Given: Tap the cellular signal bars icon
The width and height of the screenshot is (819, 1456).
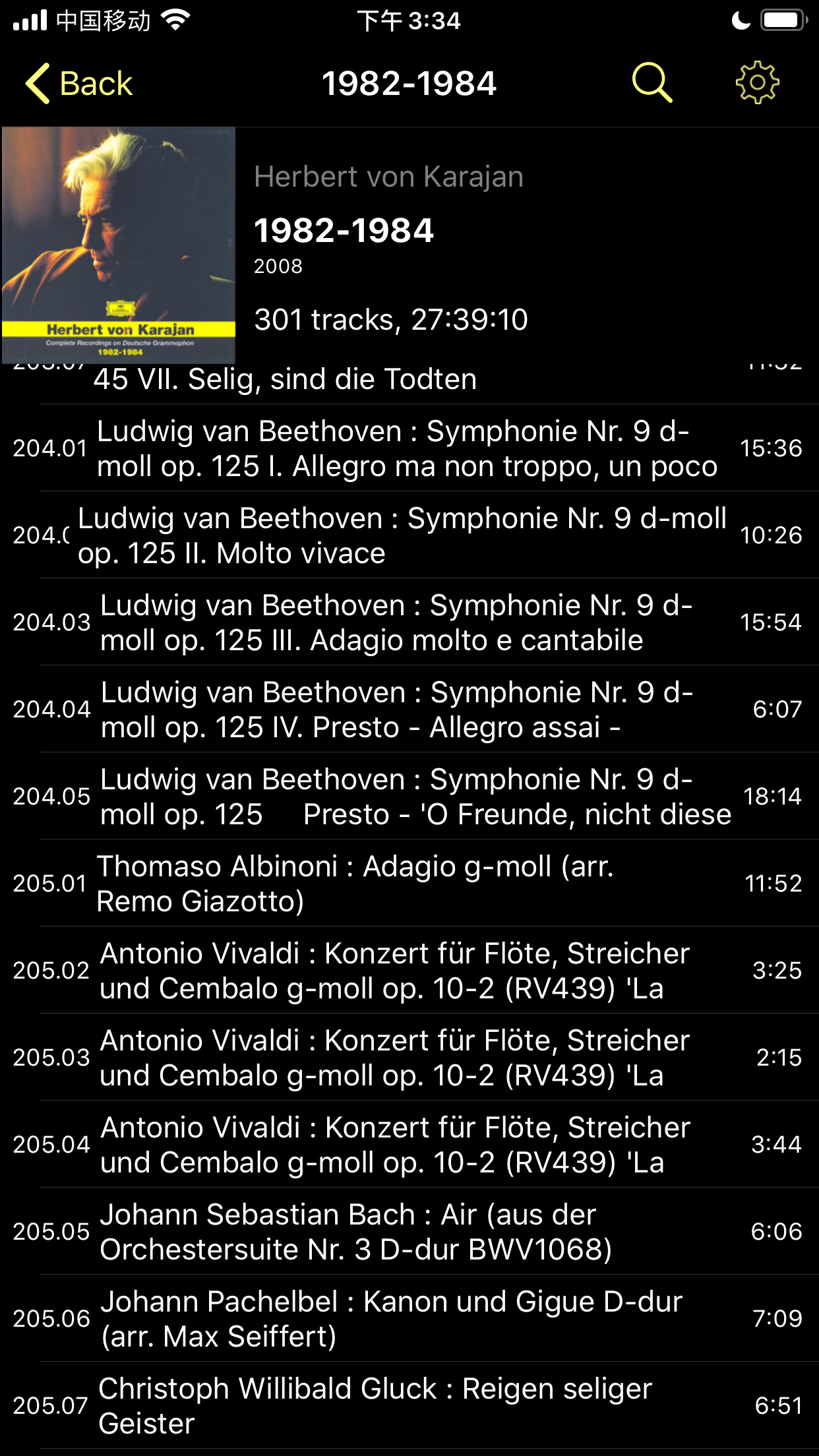Looking at the screenshot, I should 30,20.
